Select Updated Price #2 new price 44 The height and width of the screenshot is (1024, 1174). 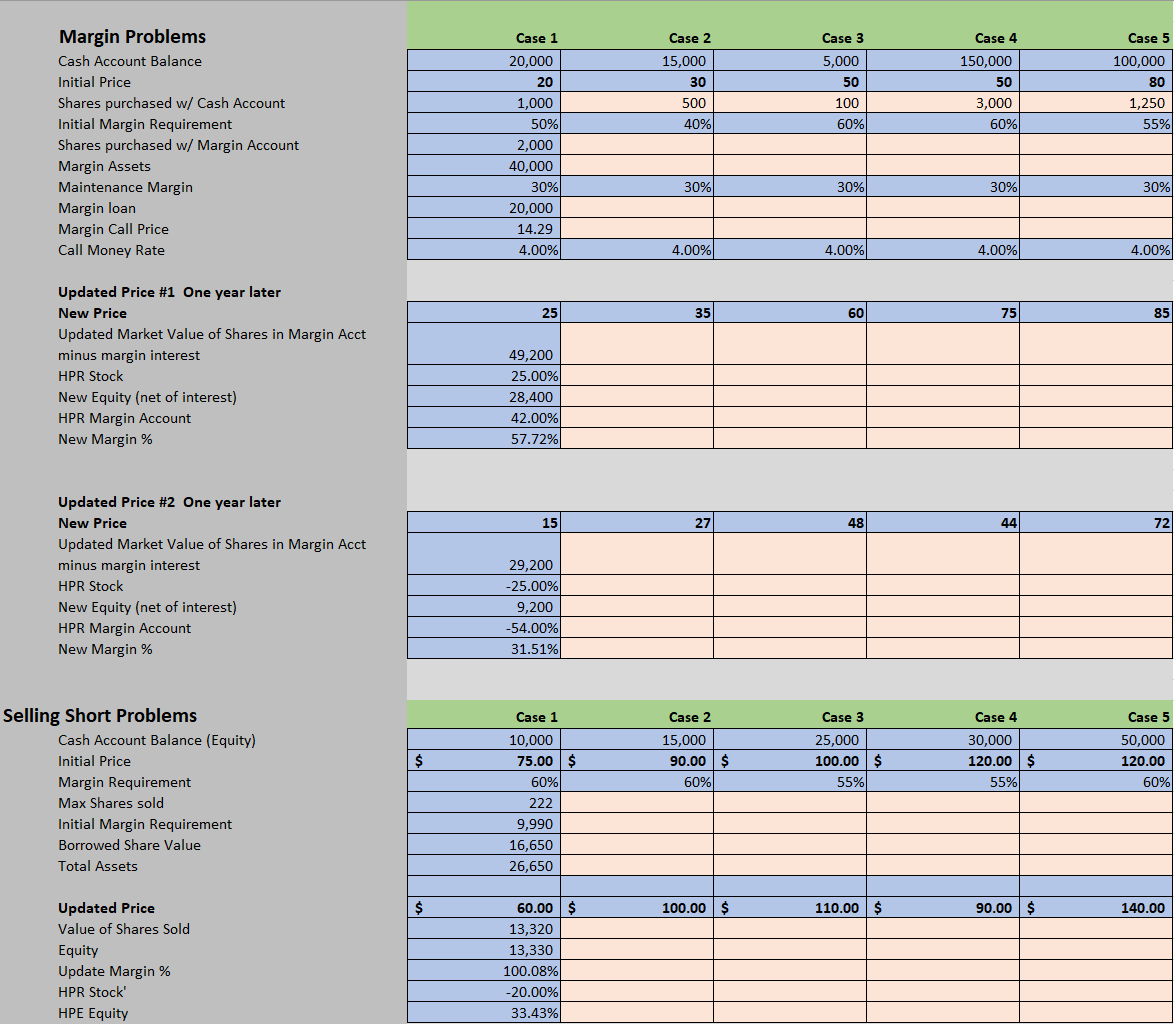coord(943,522)
